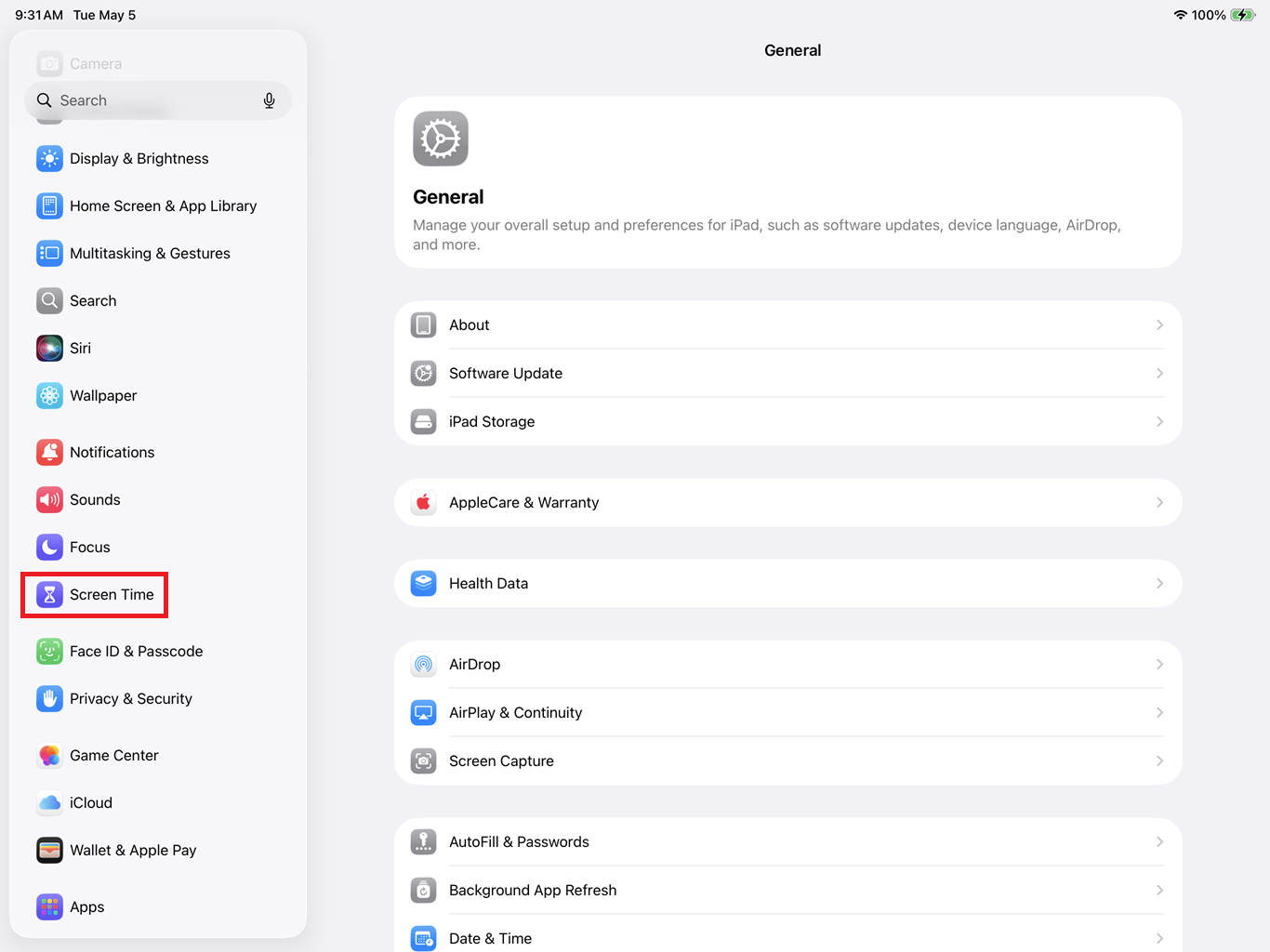Tap the AirDrop icon
1270x952 pixels.
[x=424, y=665]
